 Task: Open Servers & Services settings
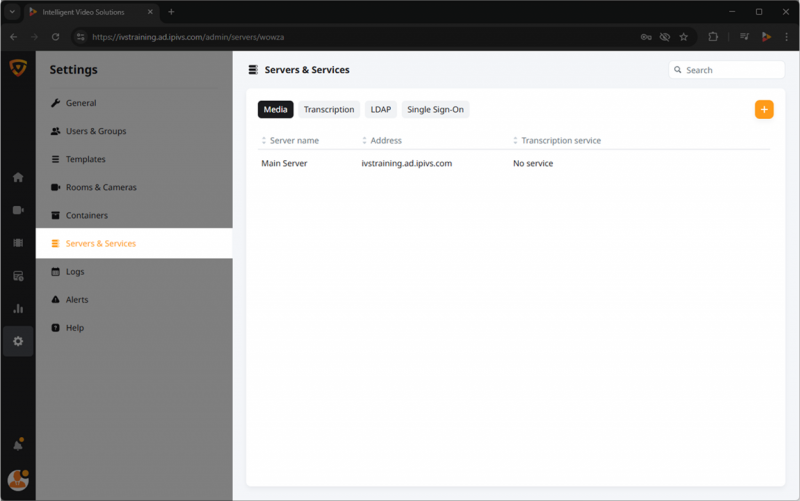[134, 243]
